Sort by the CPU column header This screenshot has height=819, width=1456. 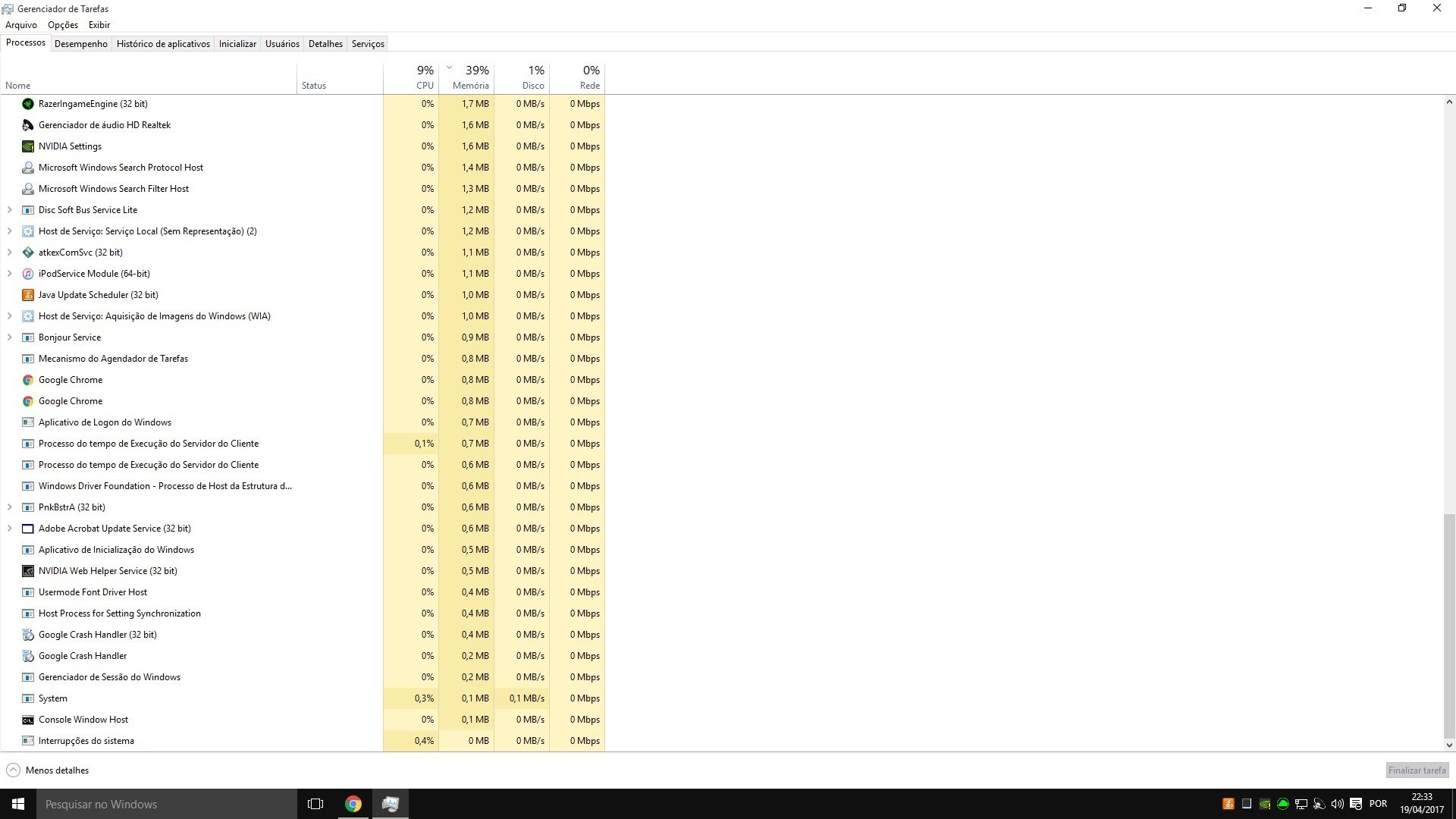pyautogui.click(x=411, y=77)
